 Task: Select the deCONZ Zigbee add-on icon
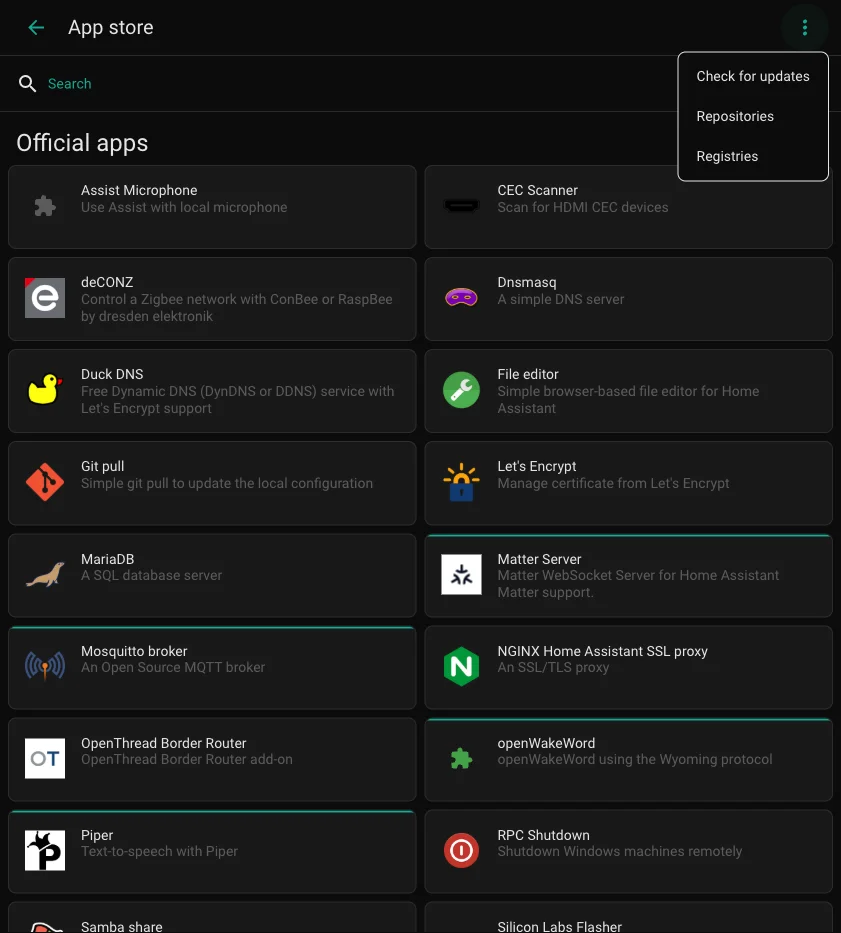(44, 298)
